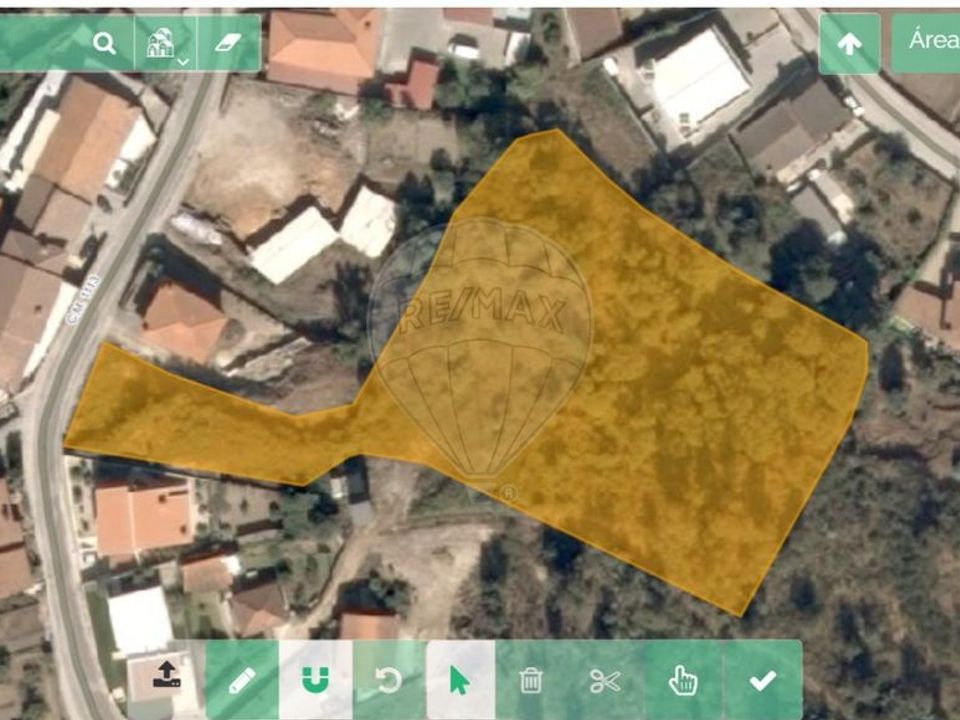Click the upload icon at bottom
960x720 pixels.
[x=167, y=674]
